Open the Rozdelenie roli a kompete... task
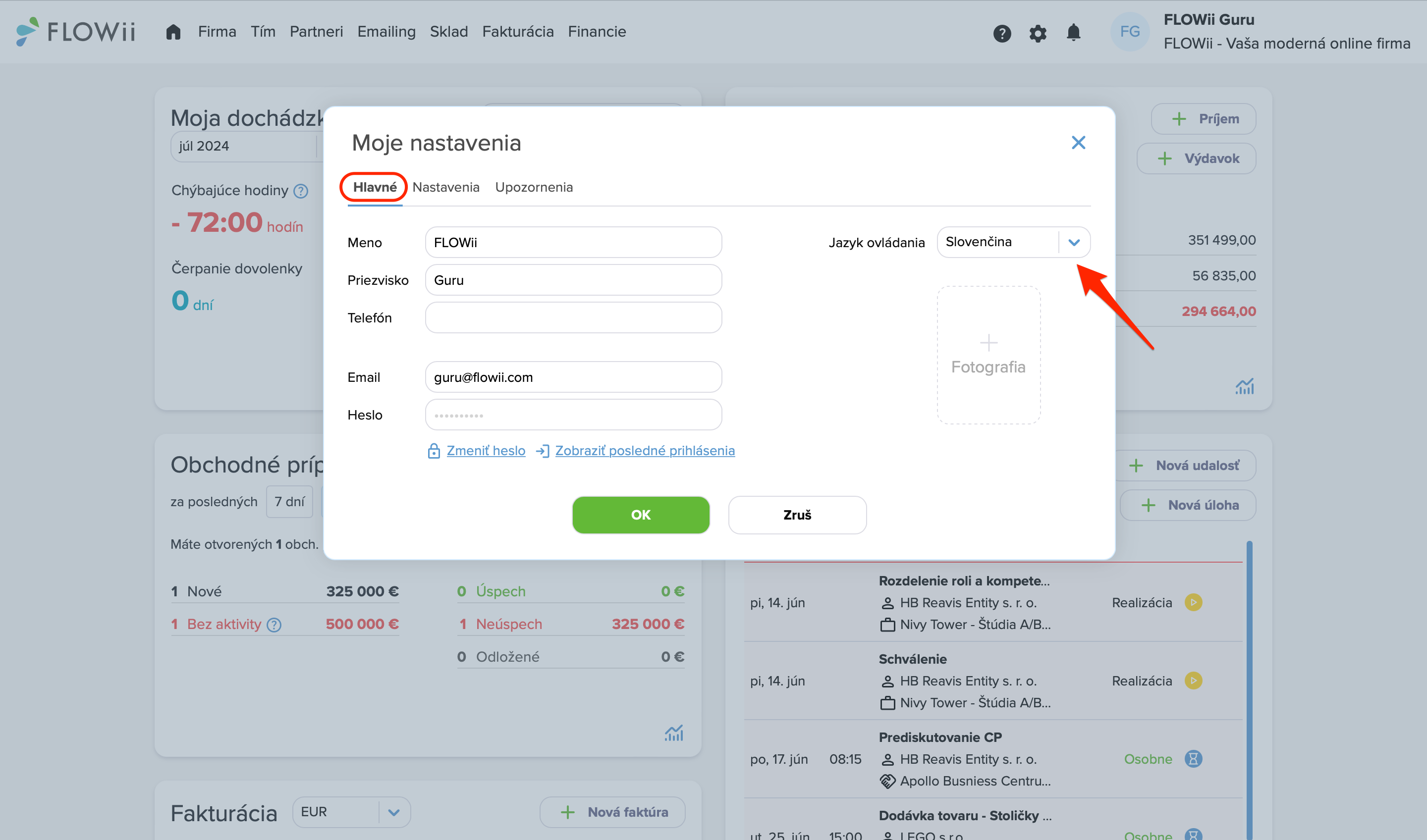 click(x=964, y=581)
